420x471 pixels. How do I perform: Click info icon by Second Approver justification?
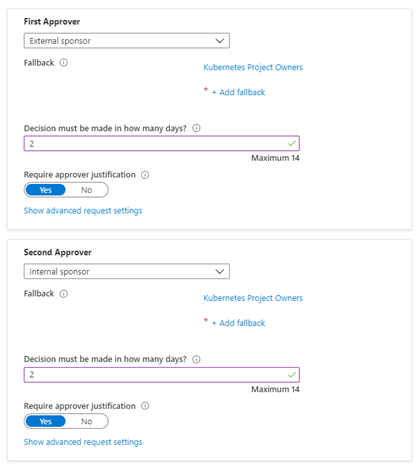(x=145, y=406)
